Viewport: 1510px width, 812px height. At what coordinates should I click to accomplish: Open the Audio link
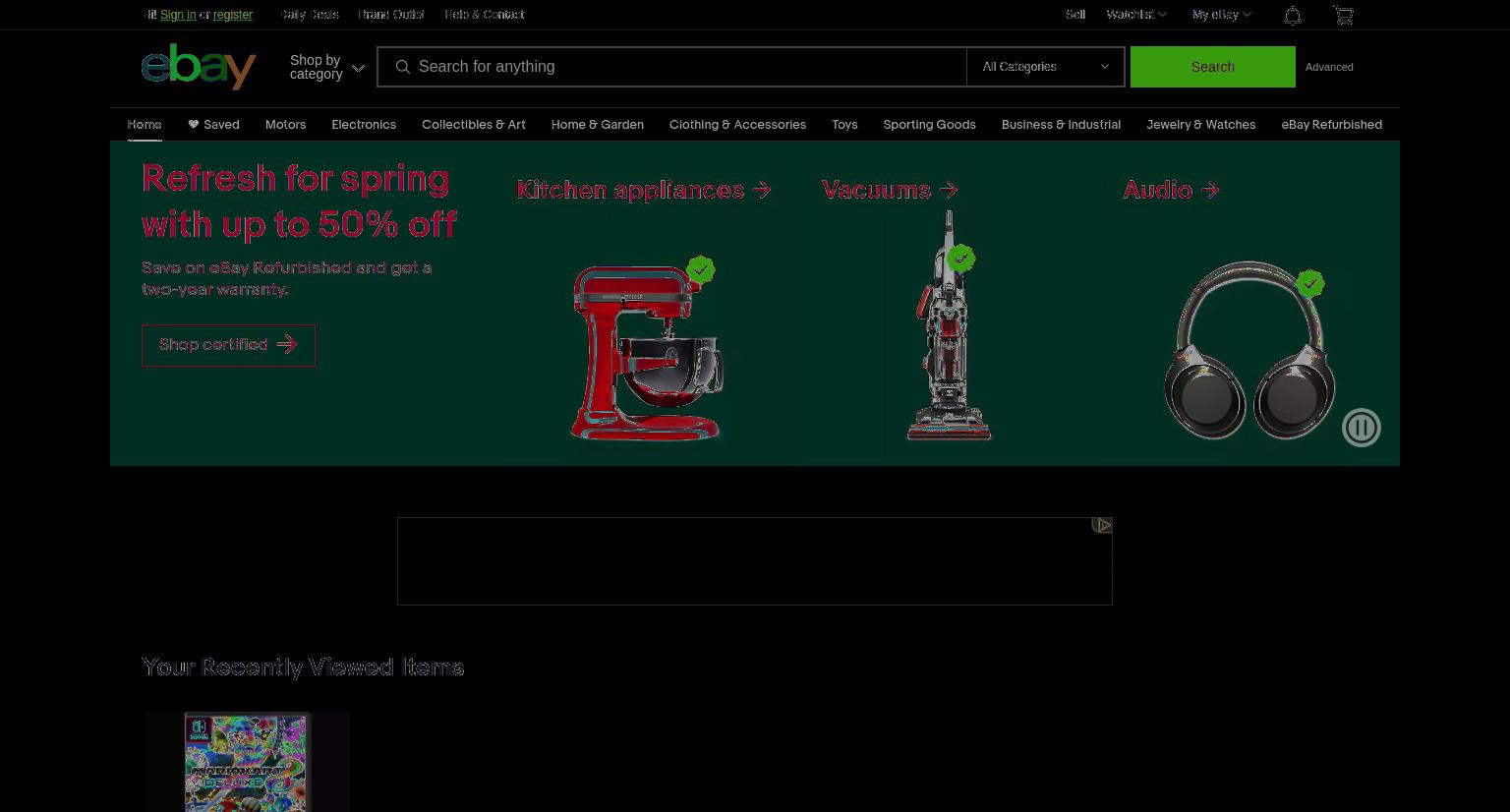[x=1171, y=190]
